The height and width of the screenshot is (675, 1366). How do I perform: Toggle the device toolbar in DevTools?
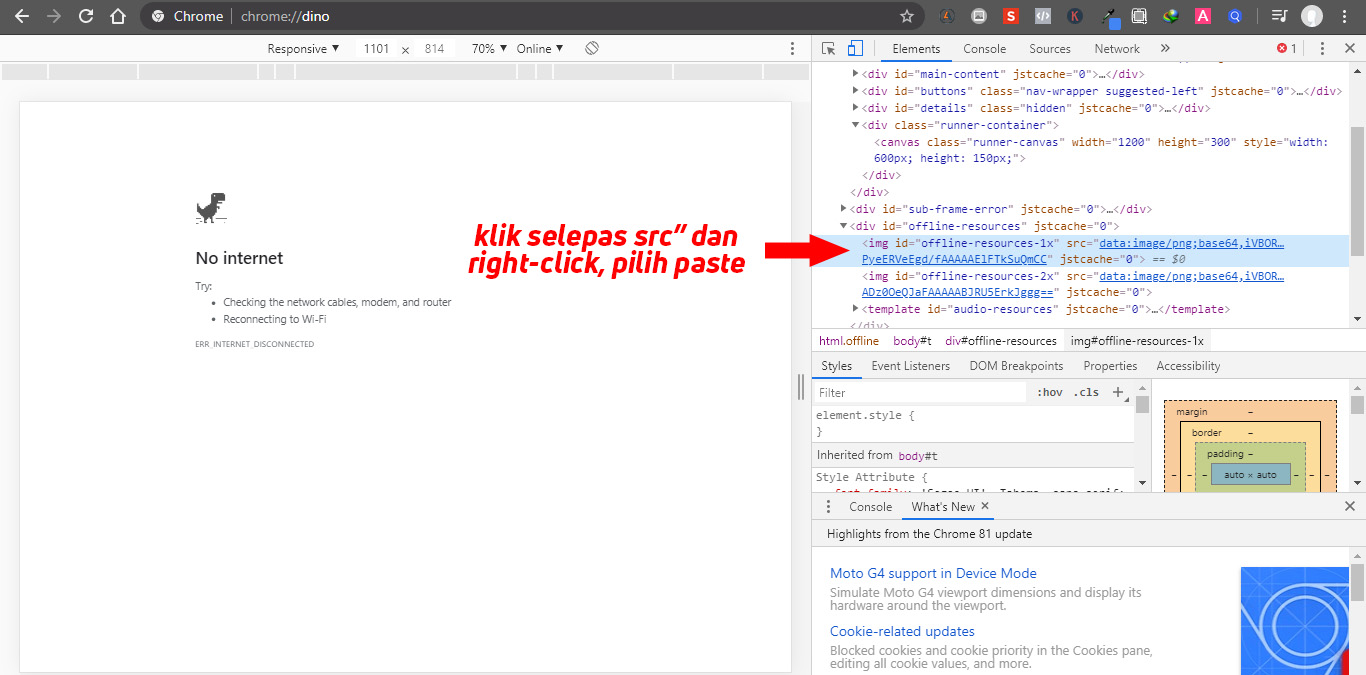855,48
